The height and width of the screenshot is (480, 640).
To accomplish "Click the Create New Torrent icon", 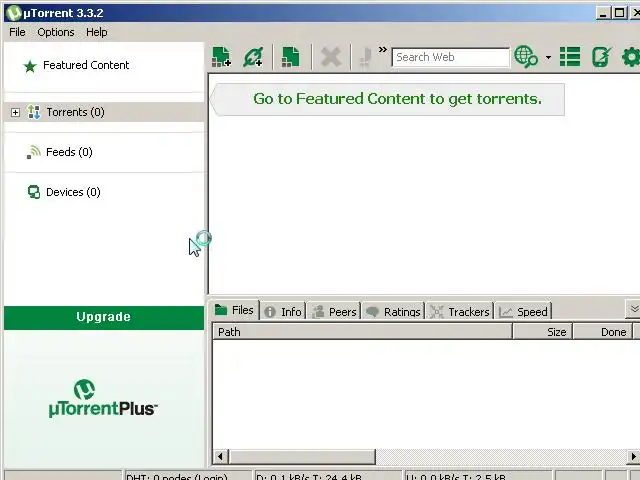I will (x=291, y=57).
